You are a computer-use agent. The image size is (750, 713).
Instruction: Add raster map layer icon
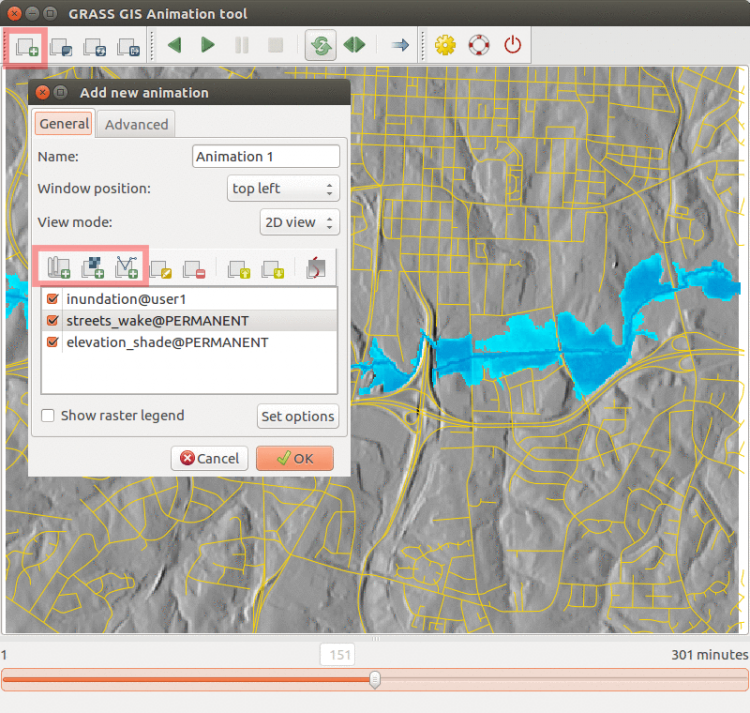point(93,267)
